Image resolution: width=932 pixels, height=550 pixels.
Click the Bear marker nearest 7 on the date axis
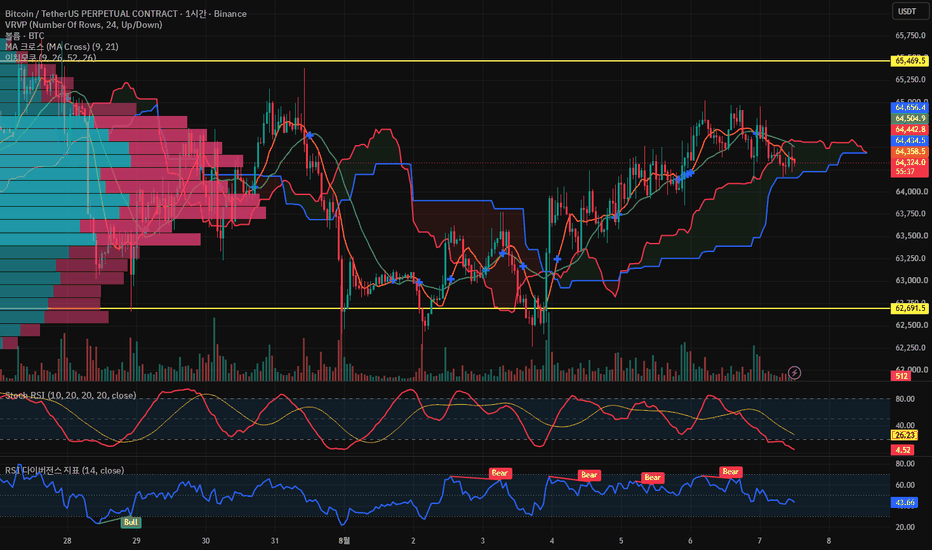click(x=731, y=472)
